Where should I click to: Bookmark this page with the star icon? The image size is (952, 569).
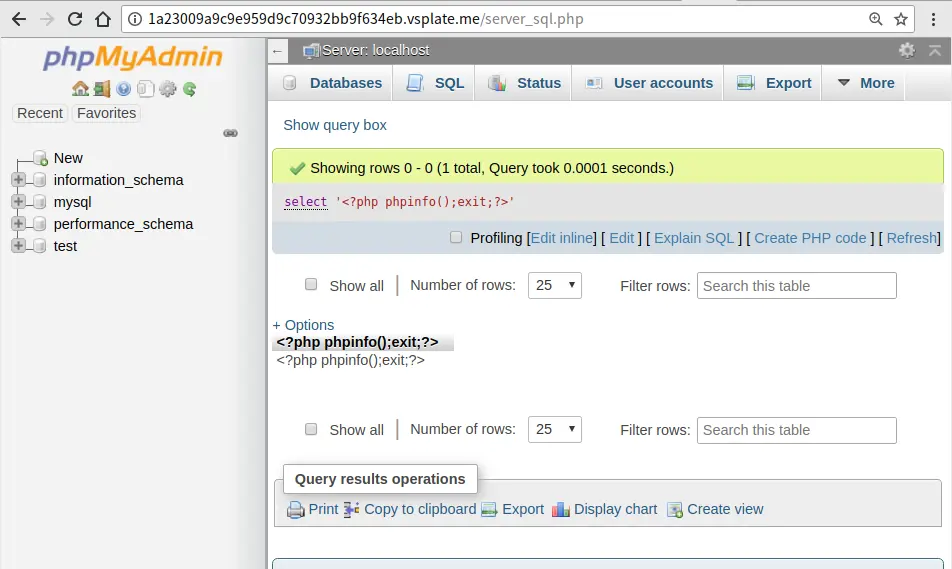click(x=901, y=19)
